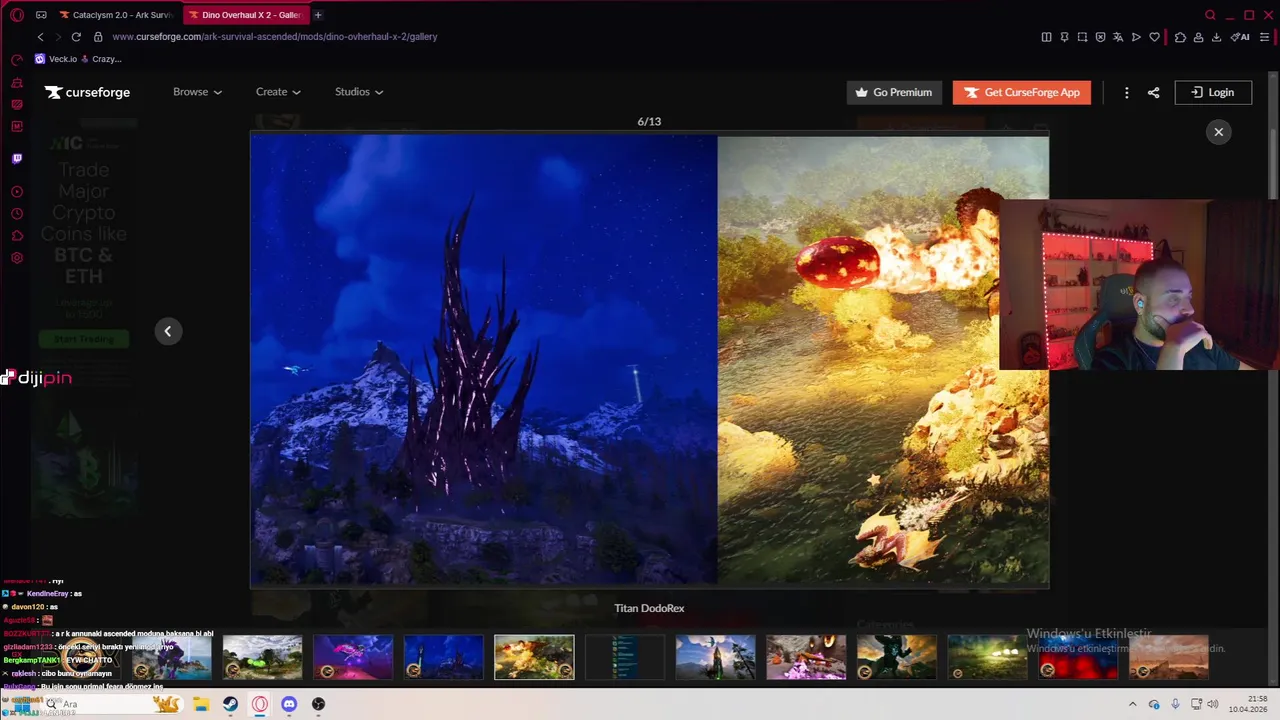Open the GX Corner gamepad icon
Screen dimensions: 1280x720
point(41,15)
